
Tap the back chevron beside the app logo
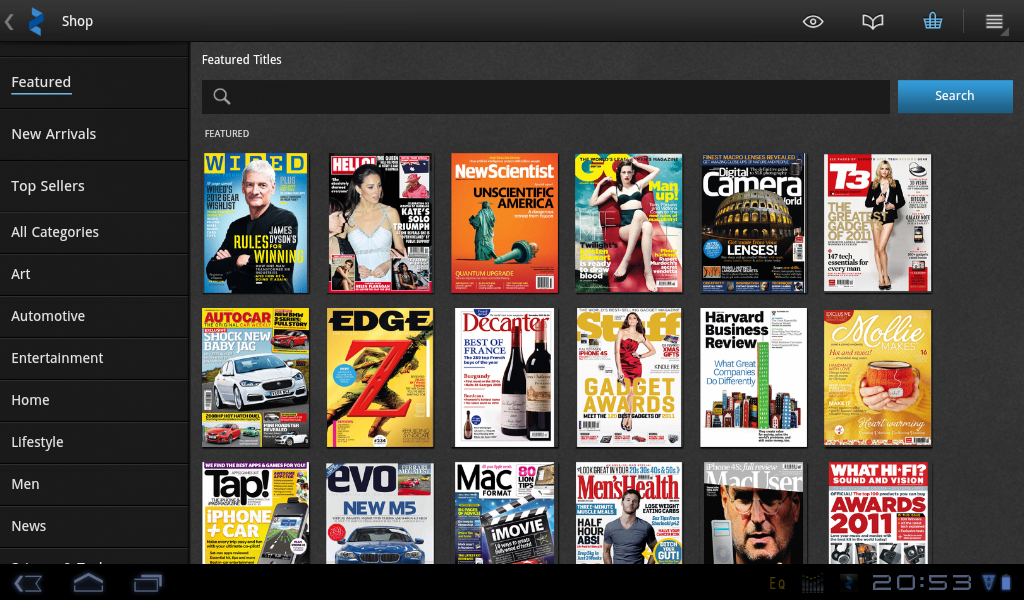click(x=9, y=22)
